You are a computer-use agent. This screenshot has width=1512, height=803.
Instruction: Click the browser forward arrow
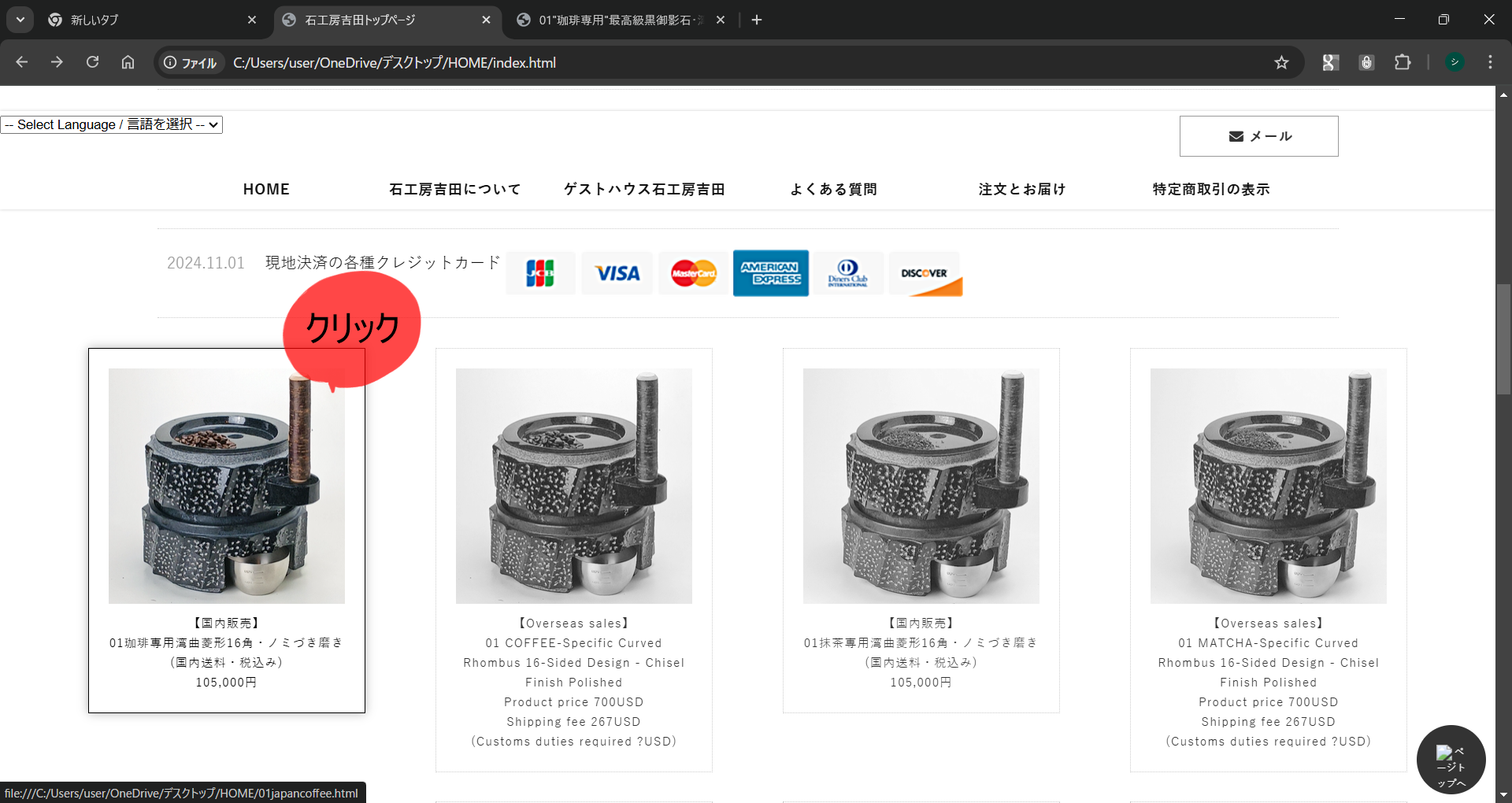(57, 62)
